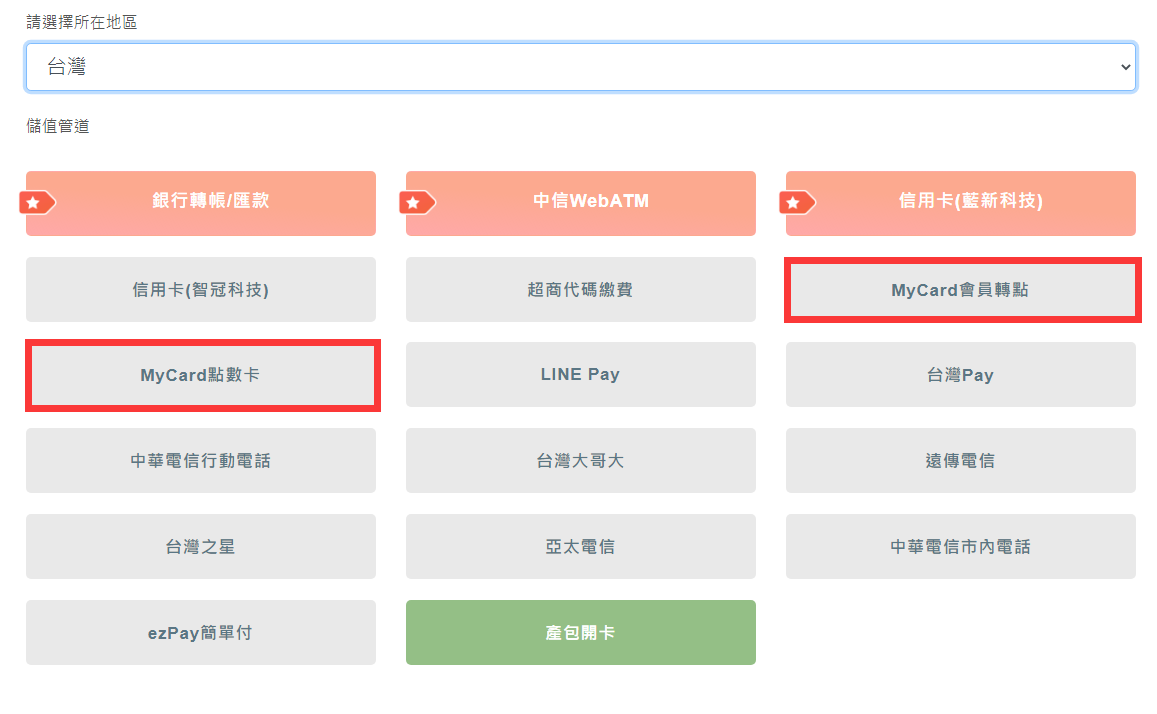Select 台灣Pay option
The width and height of the screenshot is (1157, 714).
point(961,375)
